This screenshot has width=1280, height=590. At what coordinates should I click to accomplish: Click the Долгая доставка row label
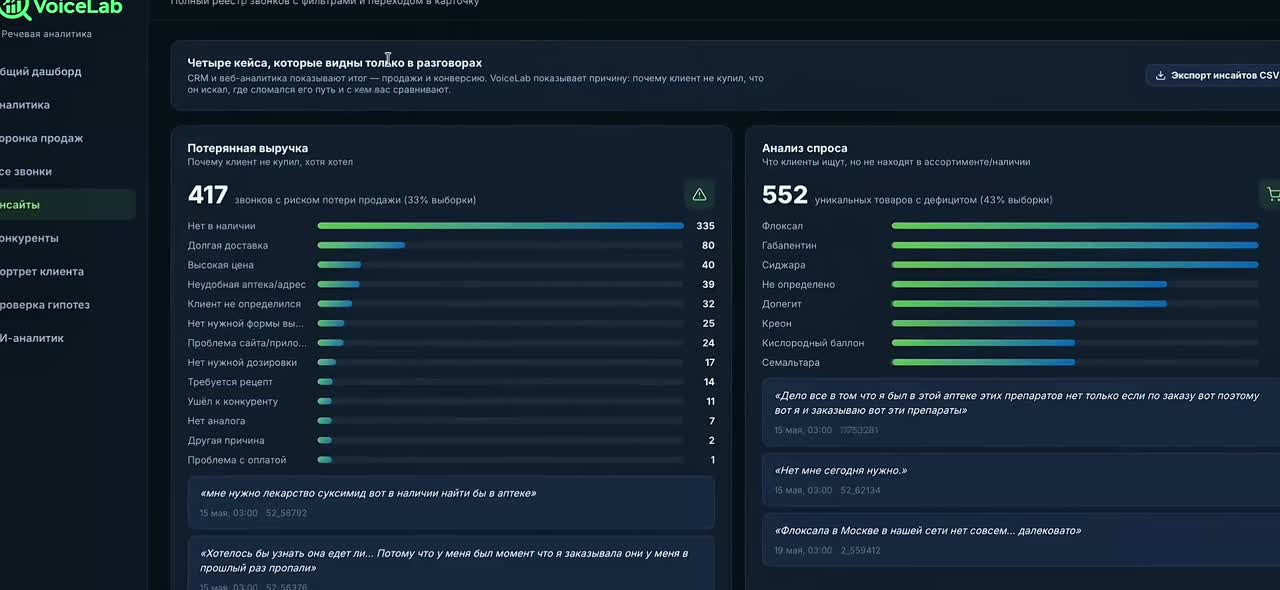coord(228,245)
